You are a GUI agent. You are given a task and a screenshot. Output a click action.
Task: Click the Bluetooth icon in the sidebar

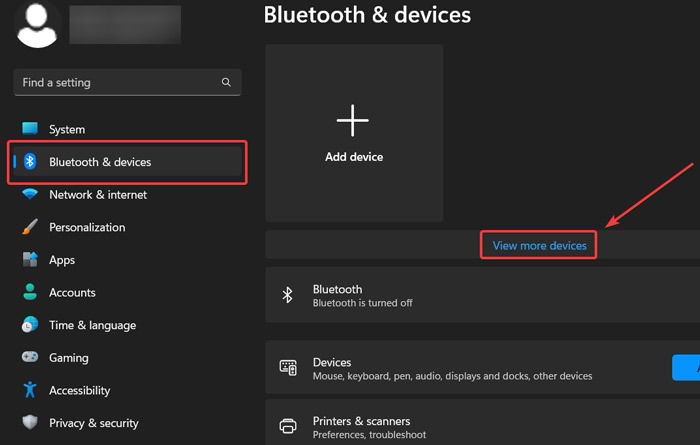click(30, 161)
